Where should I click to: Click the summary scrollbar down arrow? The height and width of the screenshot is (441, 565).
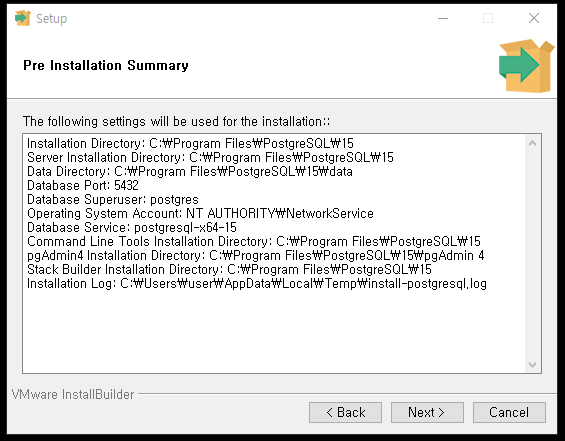point(532,365)
